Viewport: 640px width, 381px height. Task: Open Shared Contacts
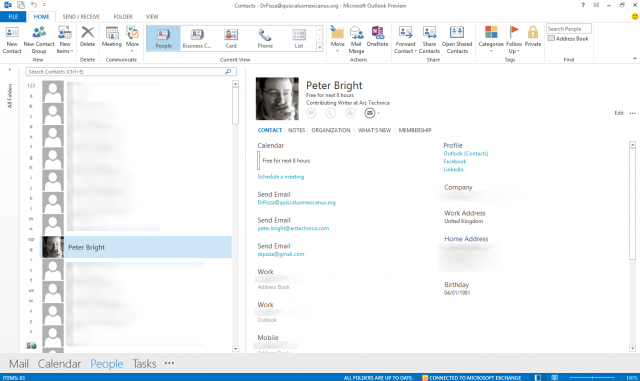457,40
